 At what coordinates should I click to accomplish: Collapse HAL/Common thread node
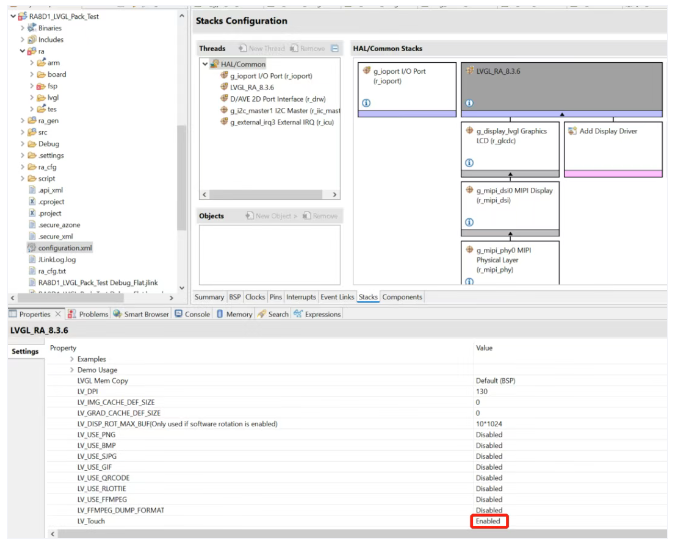tap(205, 64)
